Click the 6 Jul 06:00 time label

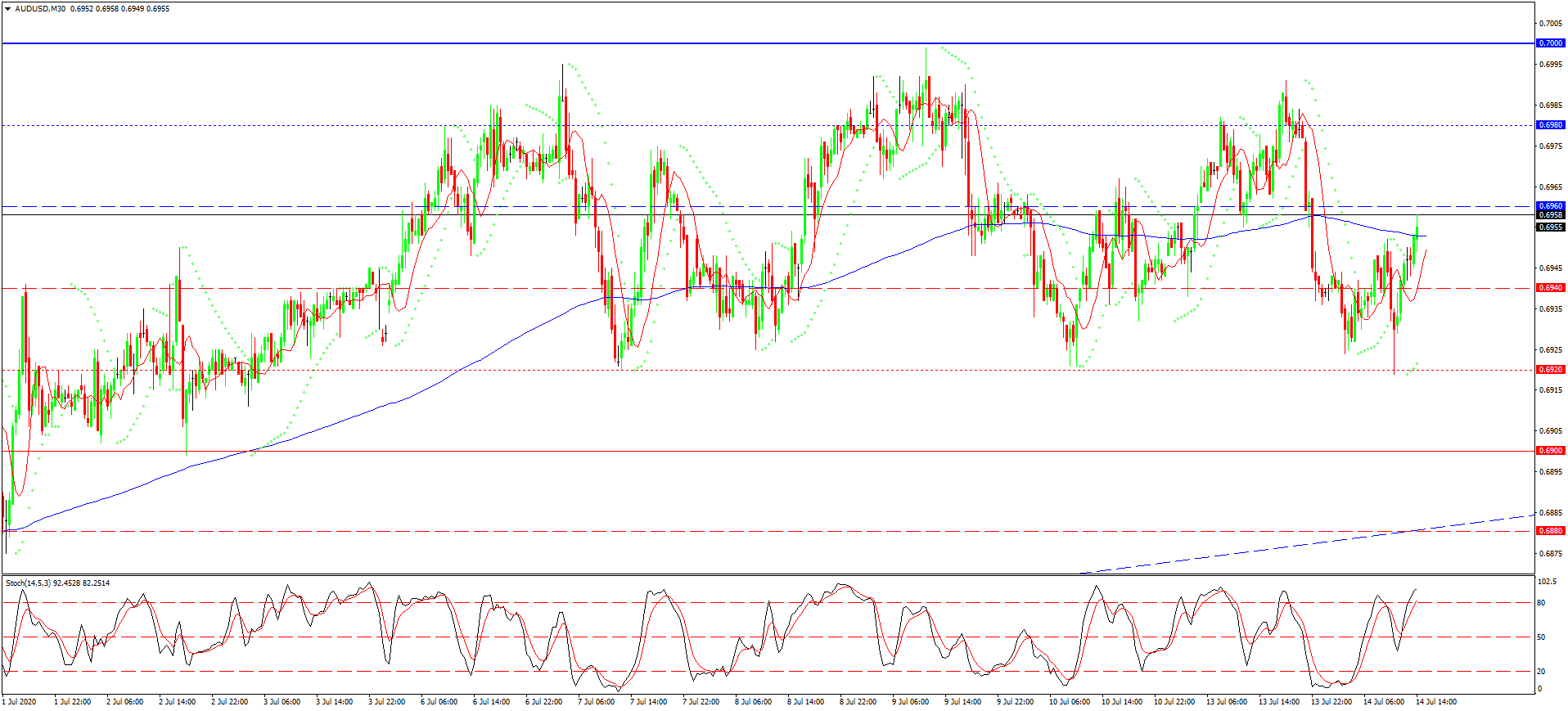pyautogui.click(x=439, y=702)
